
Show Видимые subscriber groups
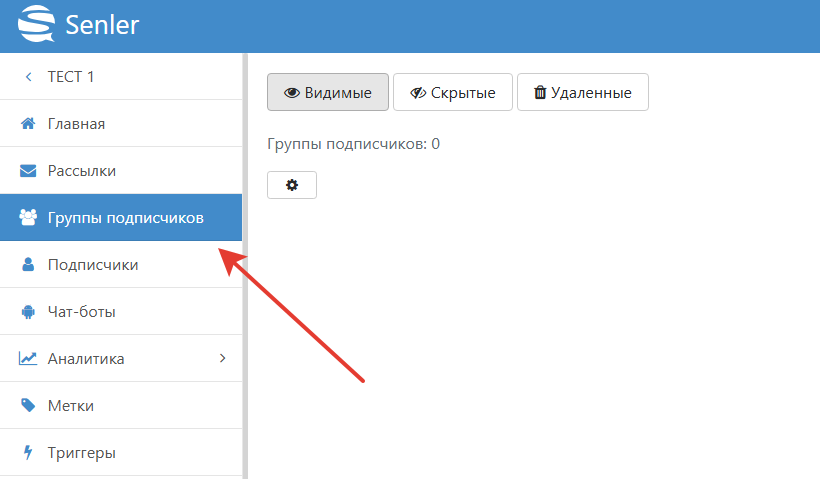tap(328, 92)
